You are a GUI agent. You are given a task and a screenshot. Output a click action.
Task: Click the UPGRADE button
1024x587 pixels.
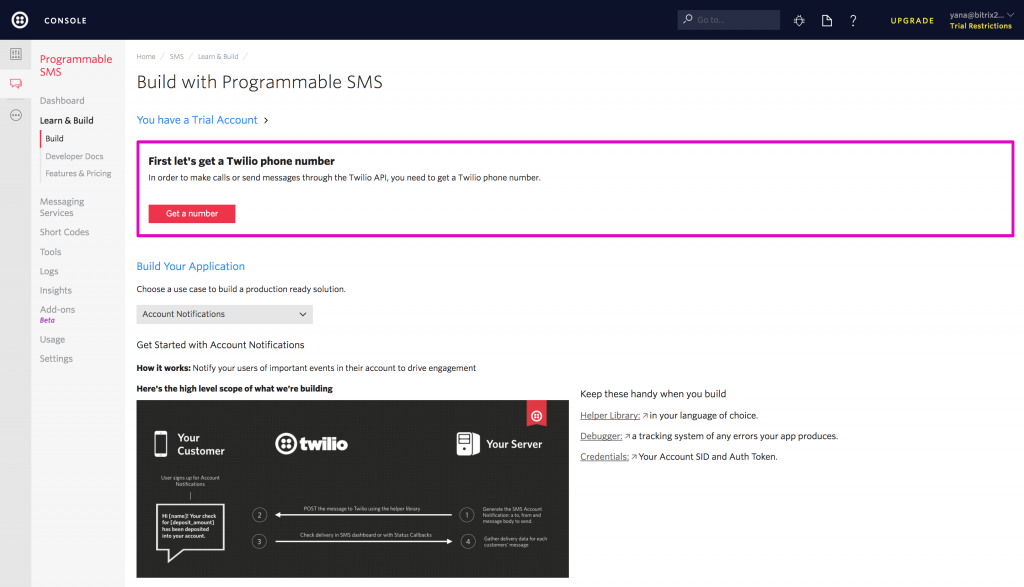(912, 21)
